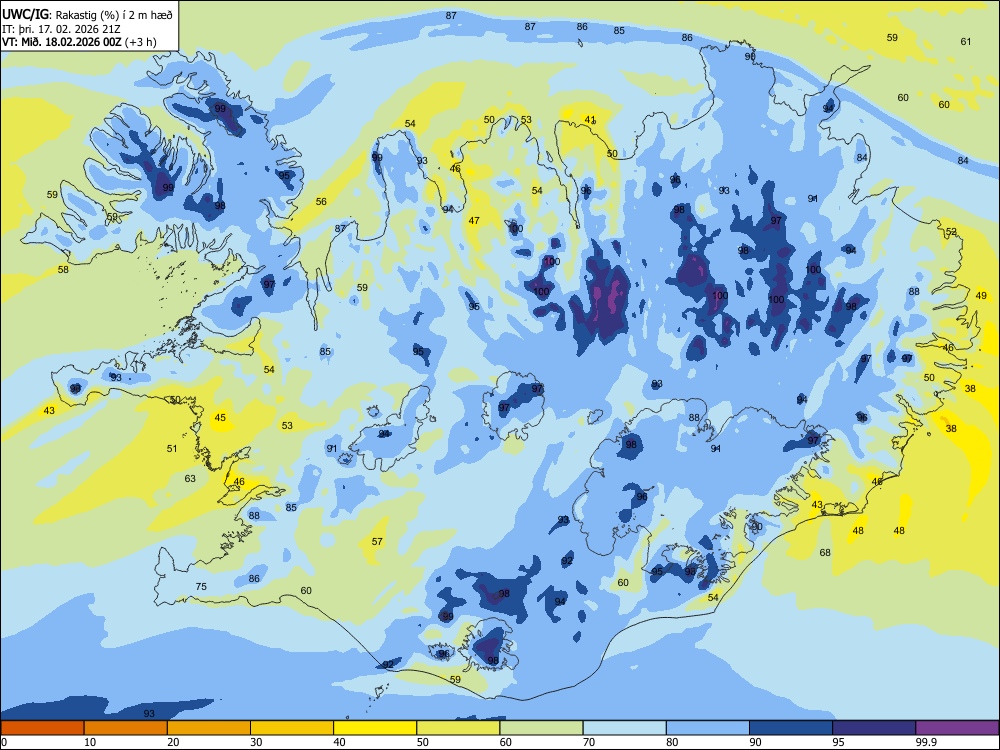Select the bright yellow 40–50 legend swatch
1000x750 pixels.
[x=375, y=728]
